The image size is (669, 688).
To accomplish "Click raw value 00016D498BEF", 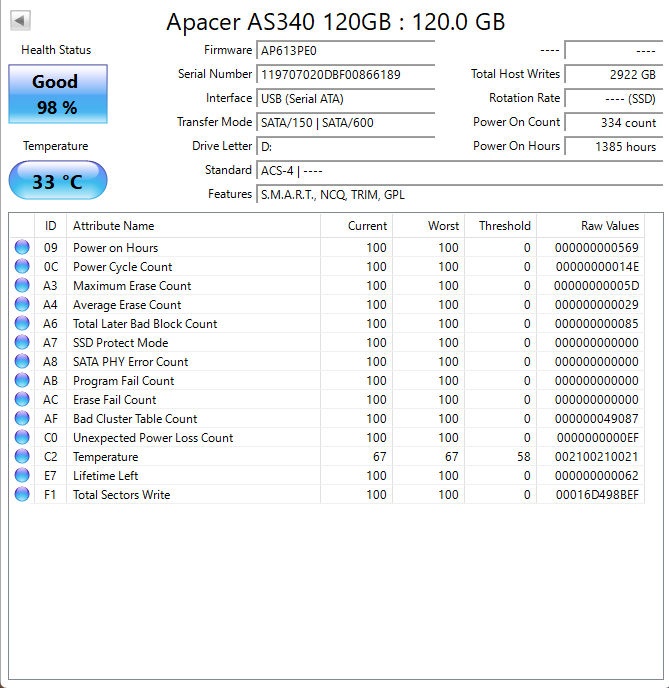I will (x=597, y=495).
